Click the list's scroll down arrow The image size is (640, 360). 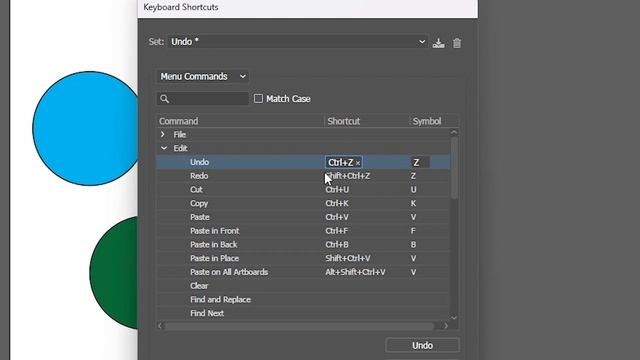point(454,318)
